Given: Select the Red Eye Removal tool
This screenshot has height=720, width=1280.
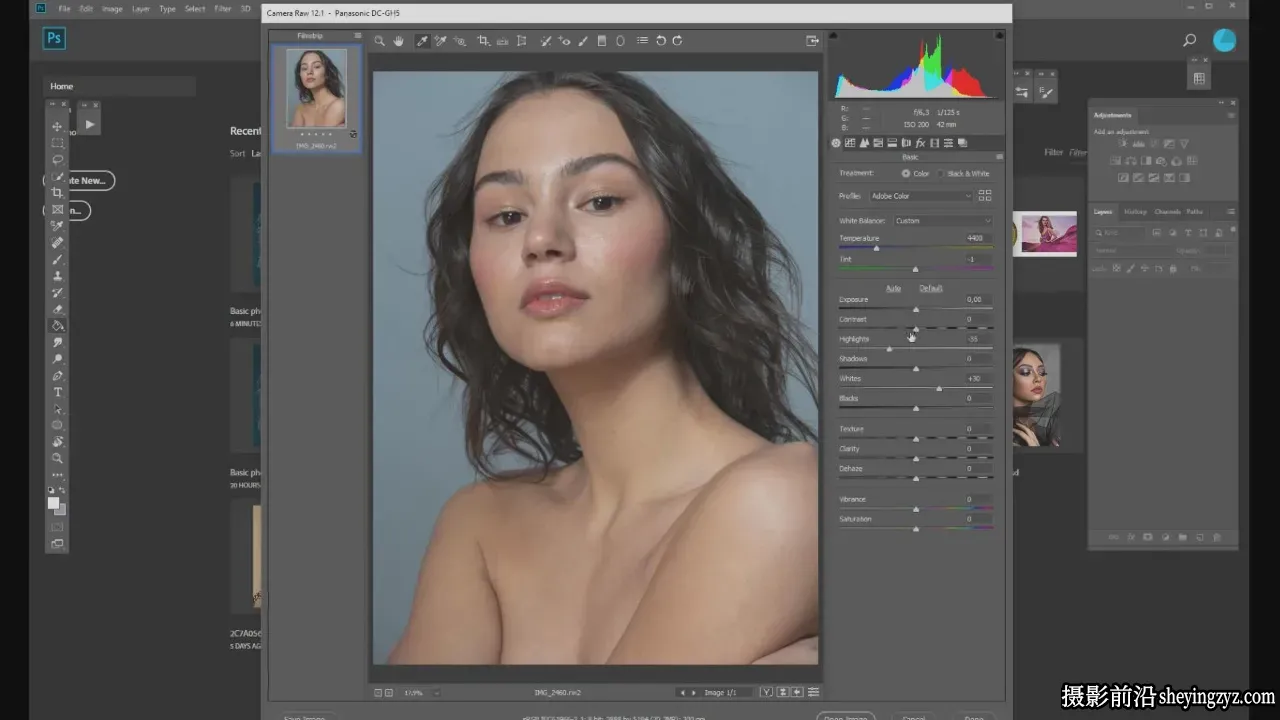Looking at the screenshot, I should pyautogui.click(x=565, y=41).
